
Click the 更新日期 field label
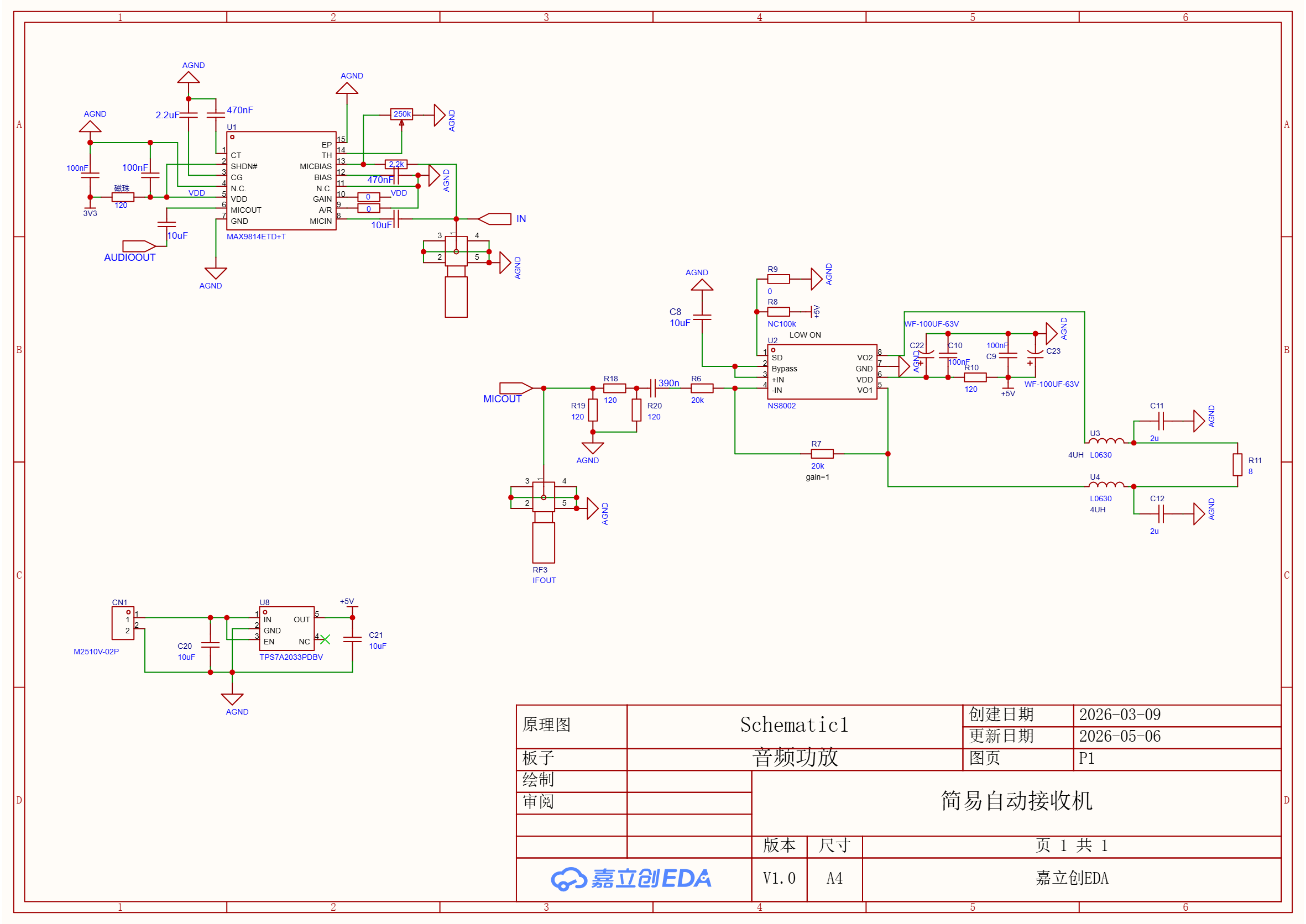[1001, 736]
